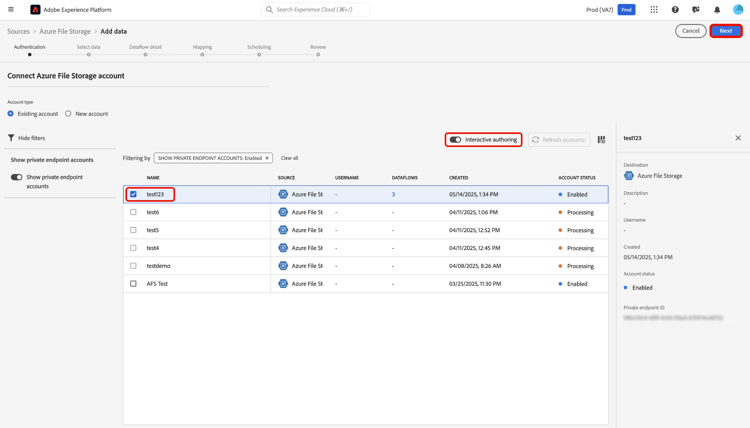Toggle Show private endpoint accounts switch
This screenshot has height=428, width=750.
point(17,177)
